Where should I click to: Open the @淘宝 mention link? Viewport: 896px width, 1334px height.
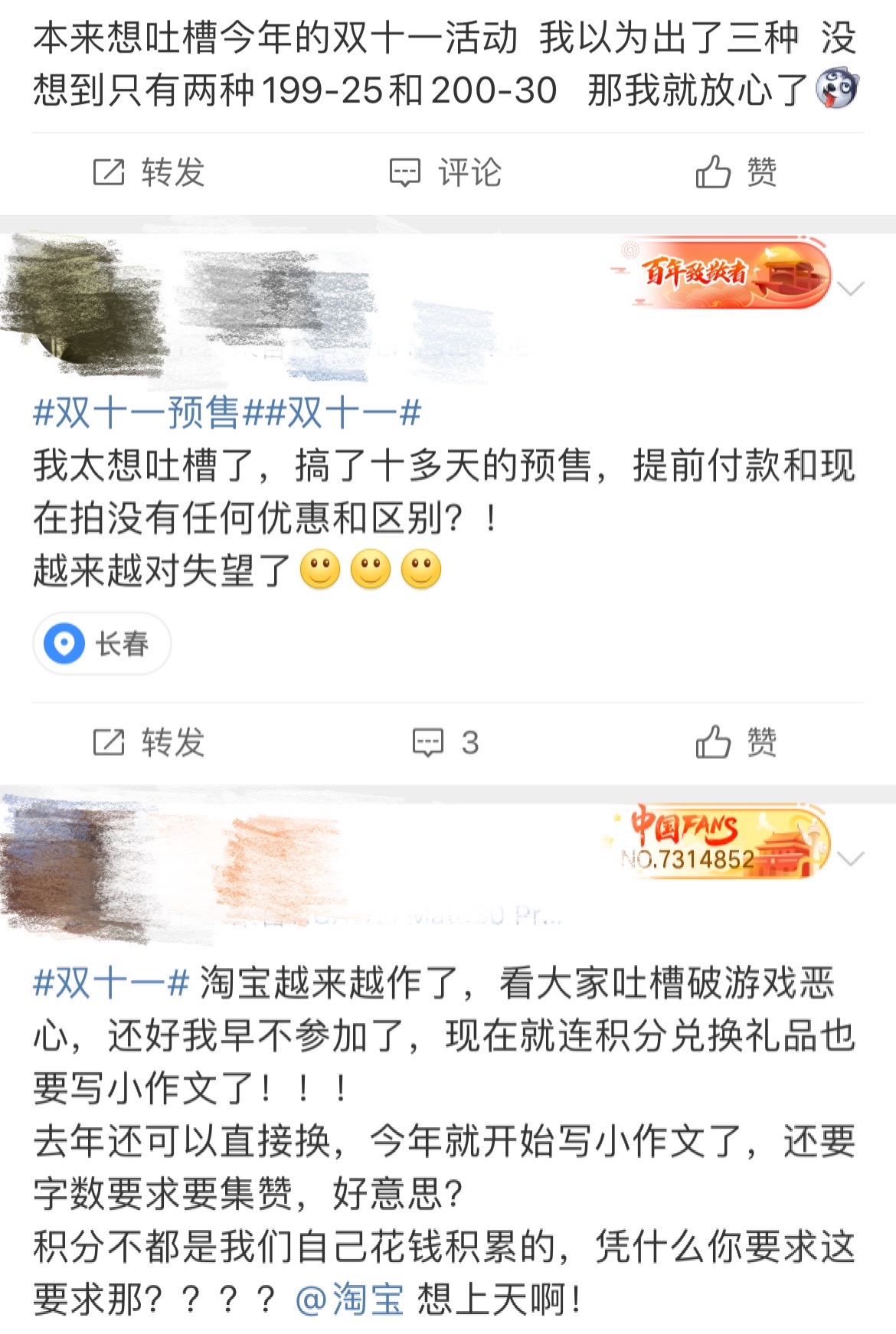tap(349, 1300)
